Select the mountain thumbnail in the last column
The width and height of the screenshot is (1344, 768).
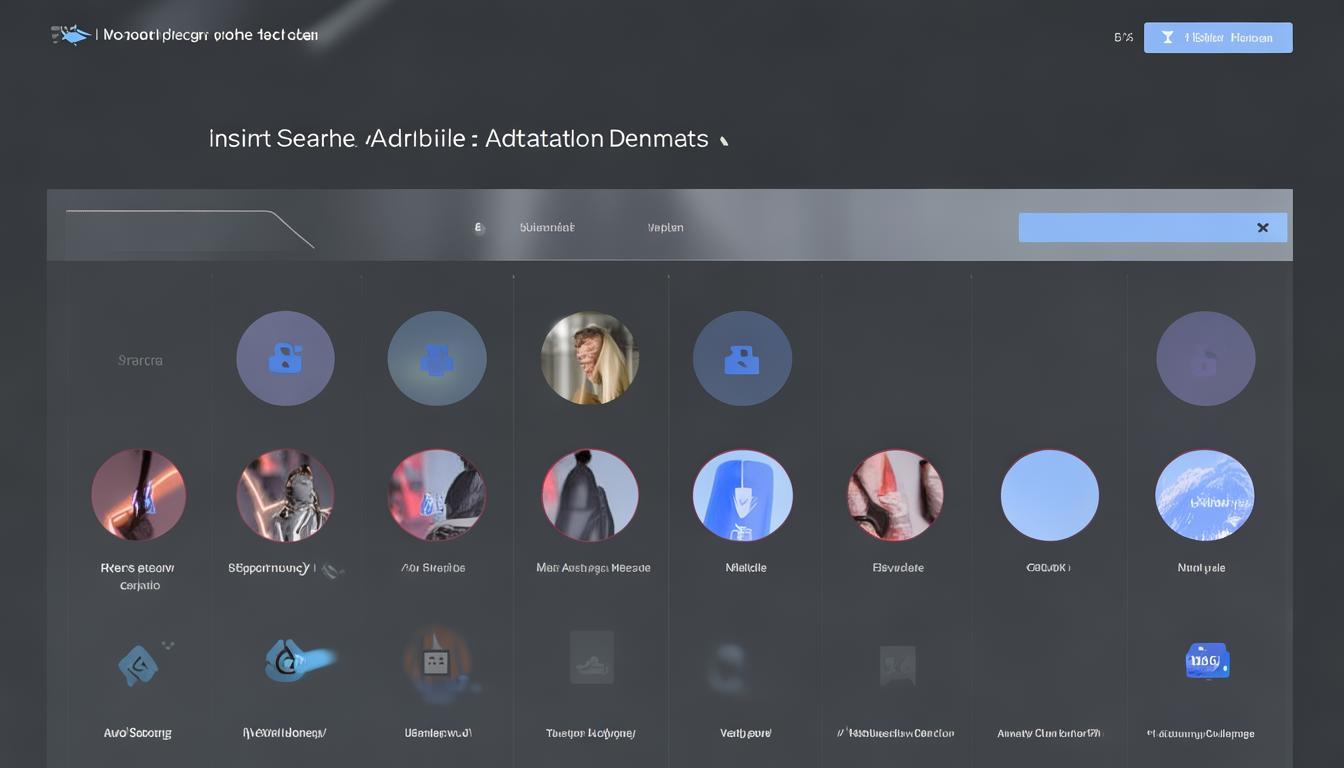pyautogui.click(x=1204, y=495)
